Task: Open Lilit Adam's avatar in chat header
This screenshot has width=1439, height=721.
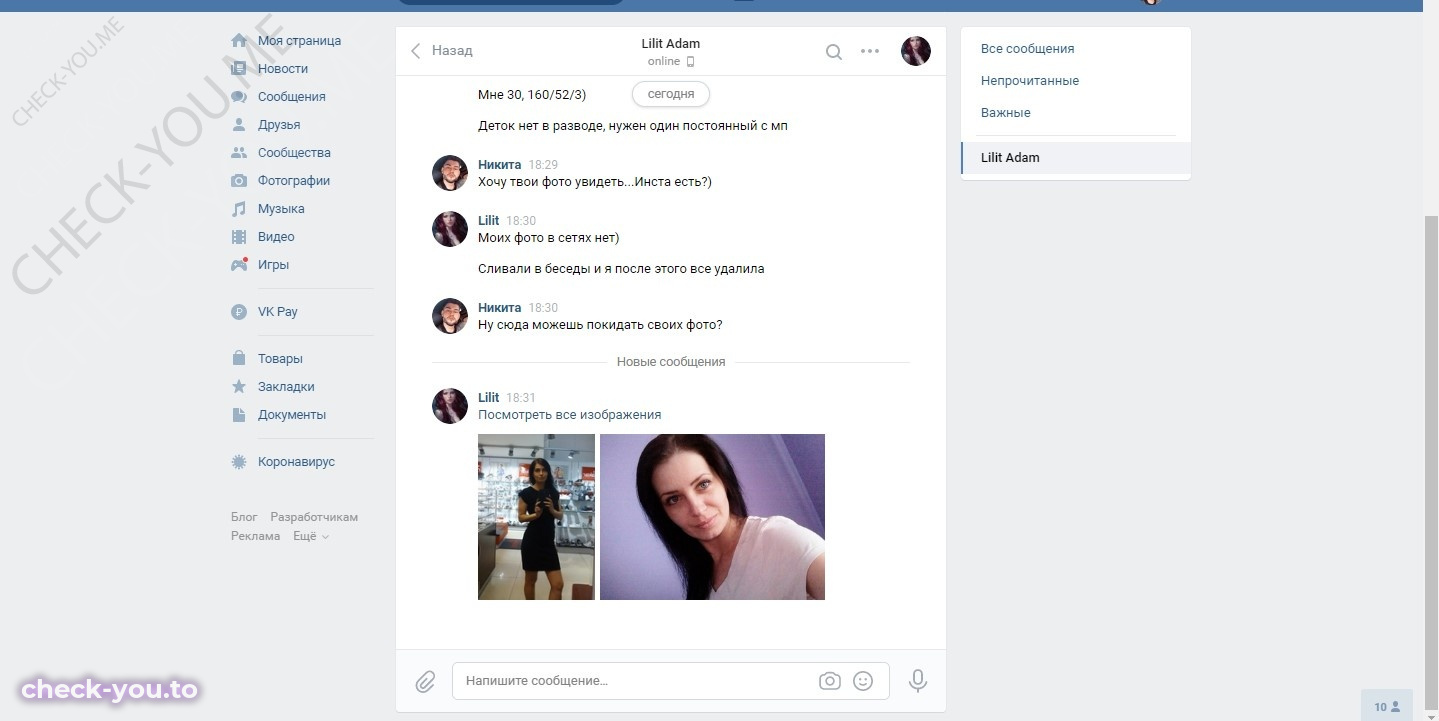Action: point(916,51)
